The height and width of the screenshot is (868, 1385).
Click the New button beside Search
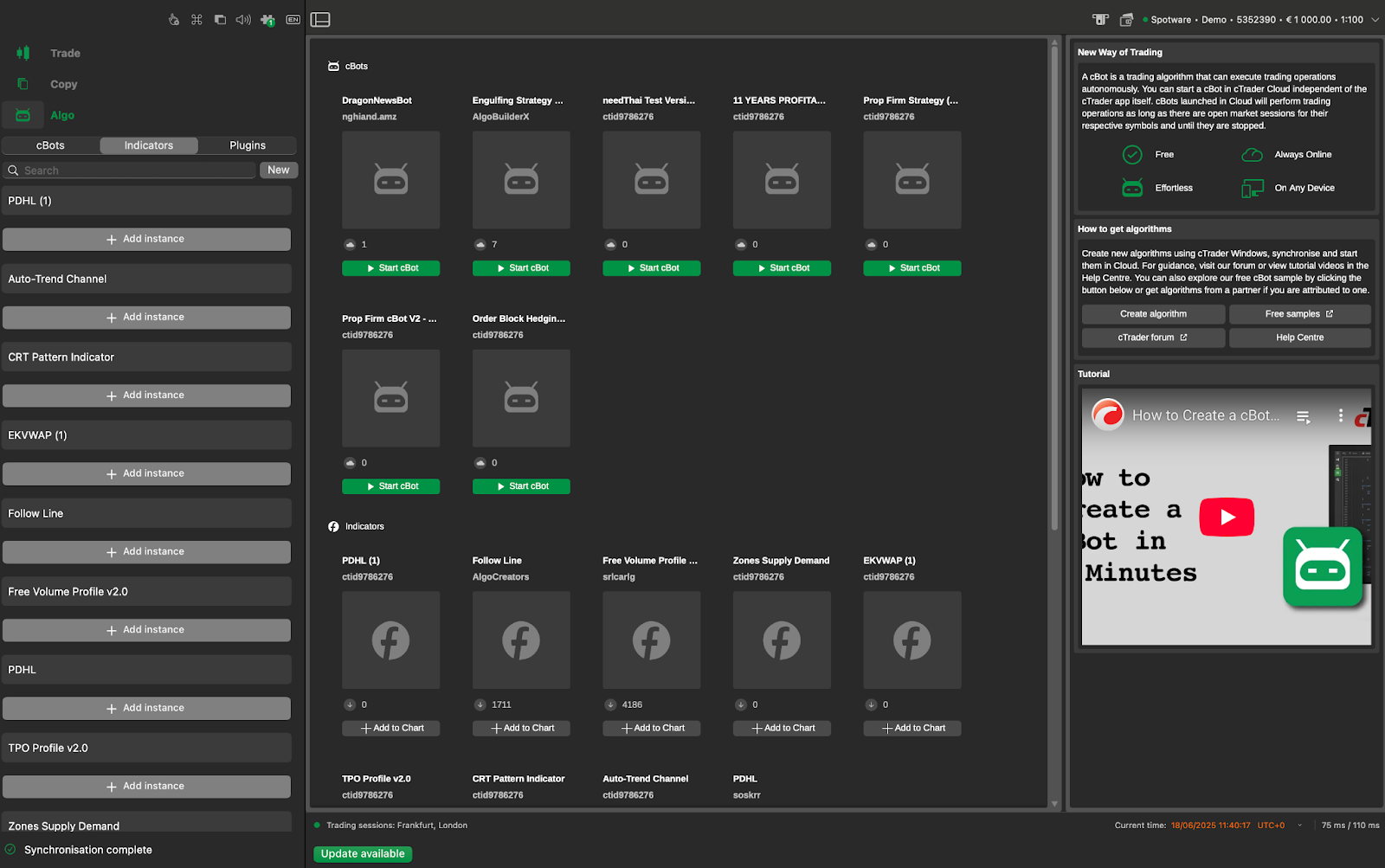(x=279, y=170)
